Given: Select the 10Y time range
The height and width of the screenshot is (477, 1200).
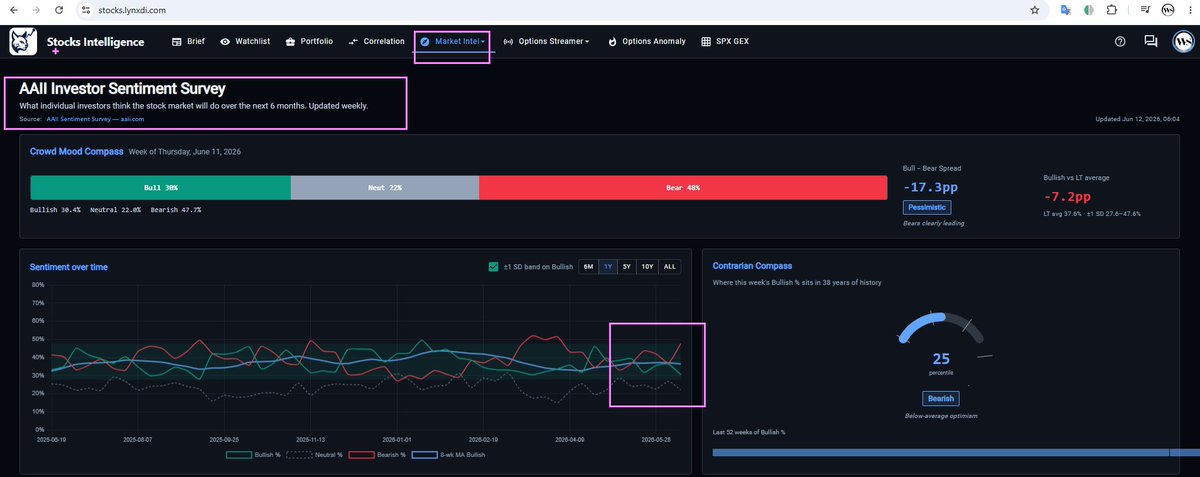Looking at the screenshot, I should pyautogui.click(x=649, y=266).
